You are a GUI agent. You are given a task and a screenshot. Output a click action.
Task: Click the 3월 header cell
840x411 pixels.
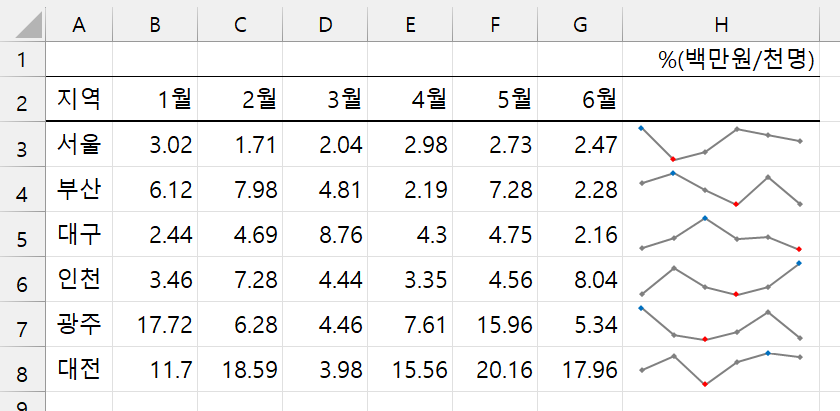325,100
